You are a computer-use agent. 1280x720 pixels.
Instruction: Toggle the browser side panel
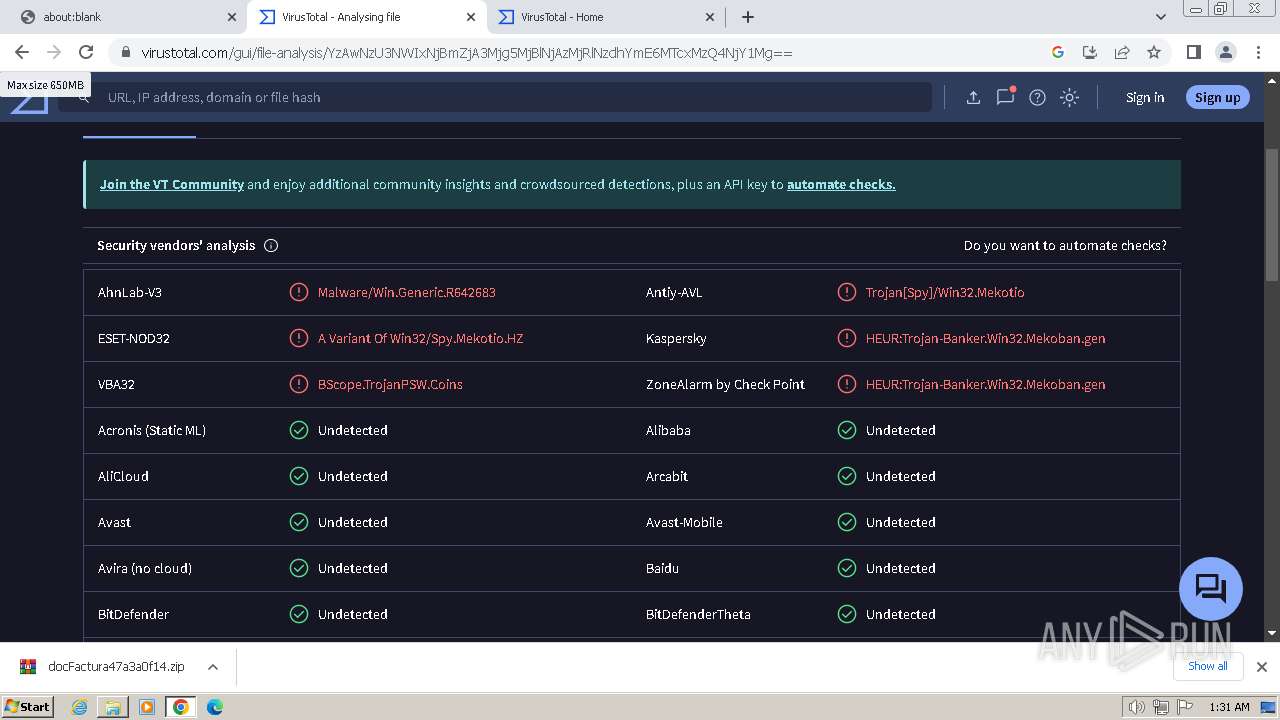click(x=1193, y=52)
